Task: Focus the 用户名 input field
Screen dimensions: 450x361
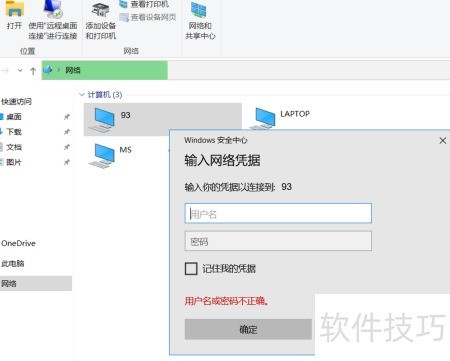Action: 278,213
